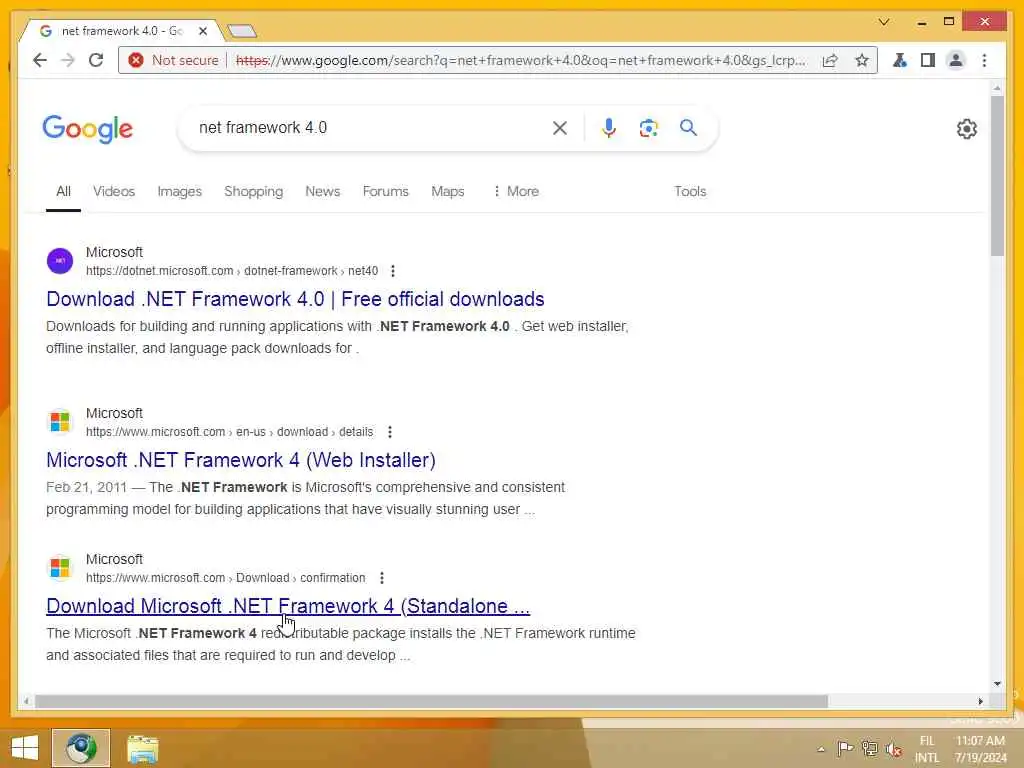This screenshot has width=1024, height=768.
Task: Open the FIL INTL language indicator
Action: point(927,749)
